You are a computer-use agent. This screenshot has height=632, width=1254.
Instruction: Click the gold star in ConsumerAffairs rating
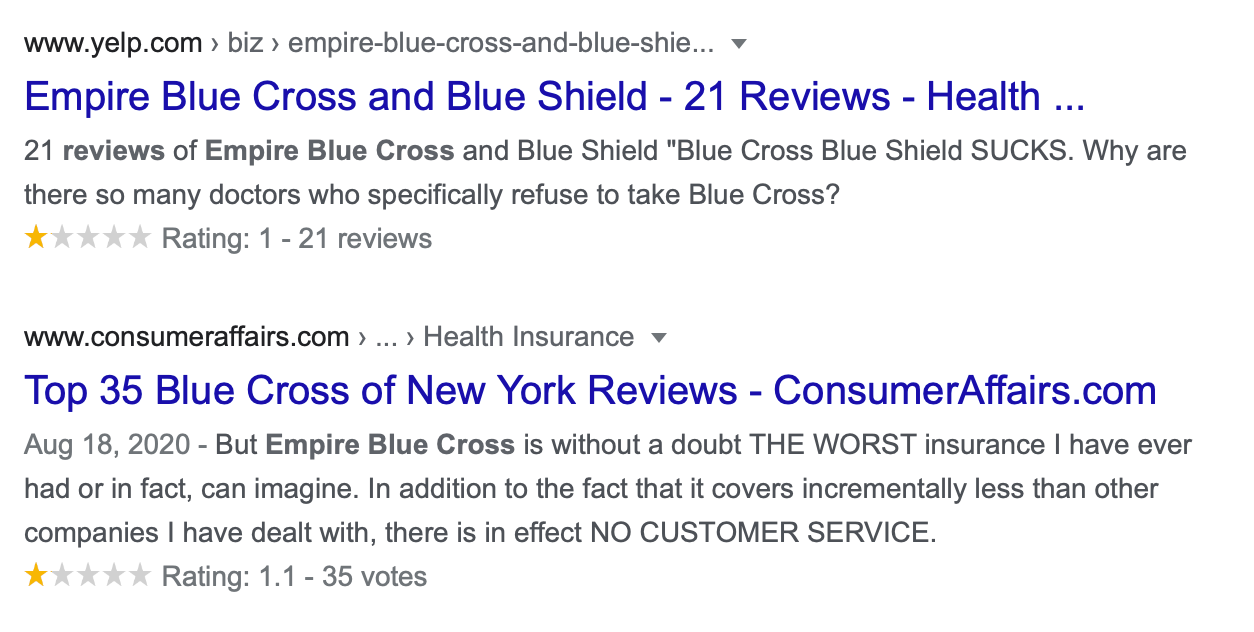click(x=36, y=576)
